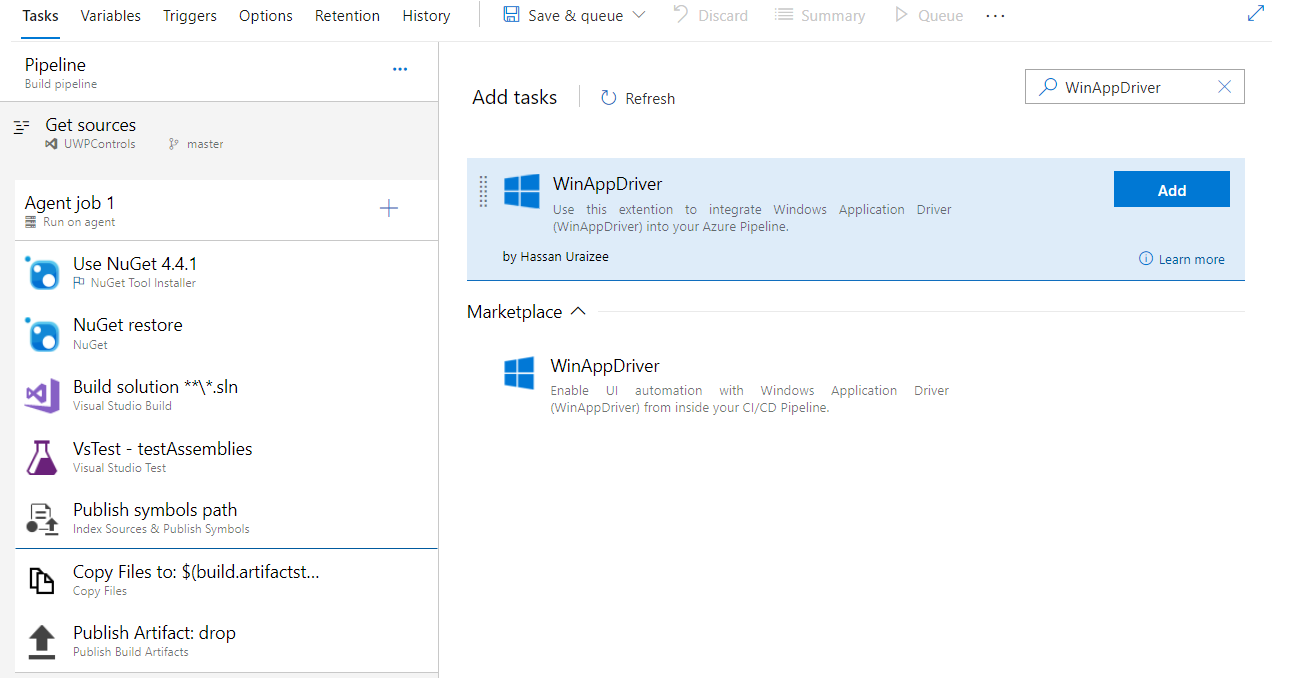Click the 'by Hassan Uraizee' author text
The height and width of the screenshot is (678, 1290).
click(556, 257)
